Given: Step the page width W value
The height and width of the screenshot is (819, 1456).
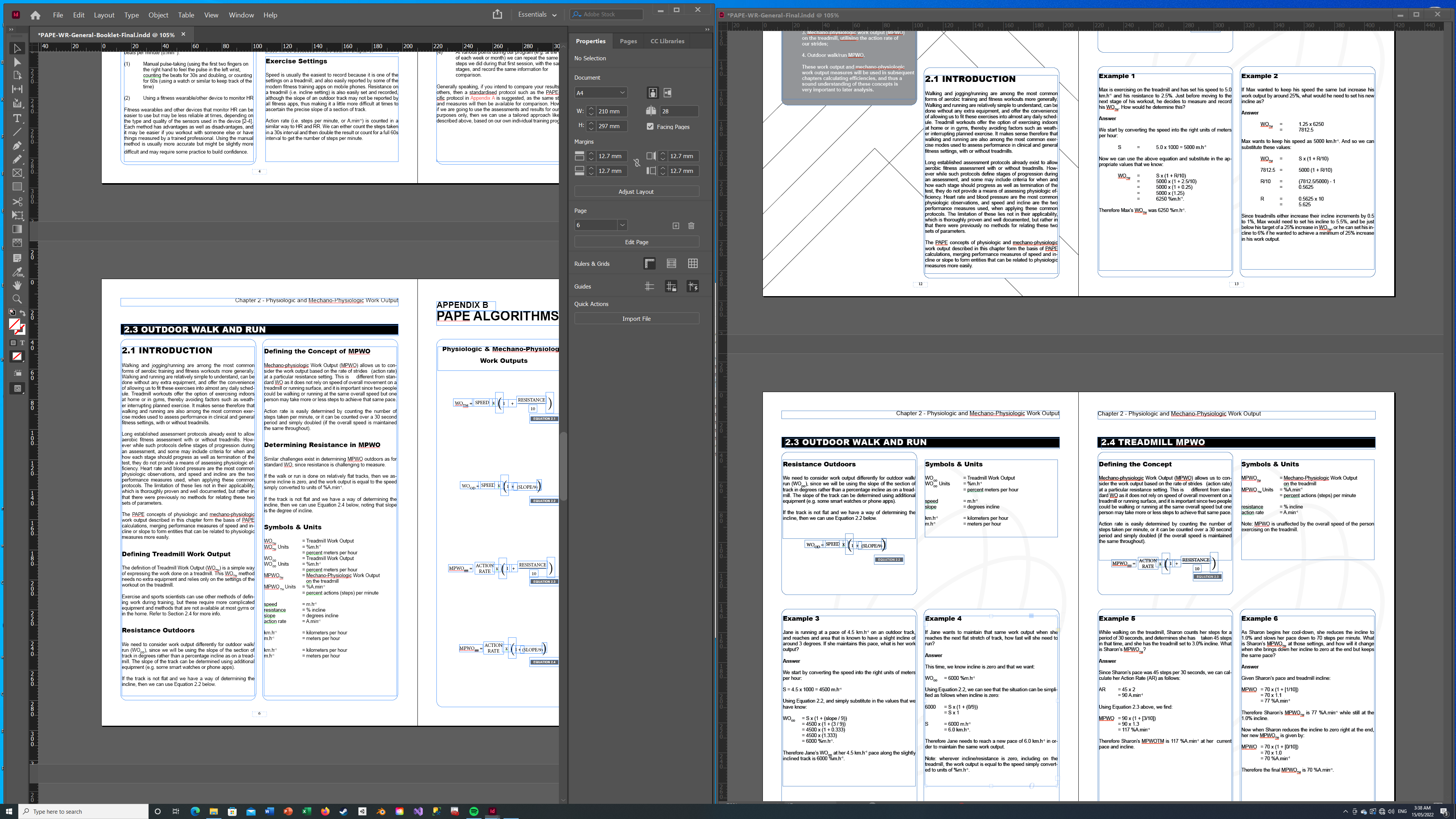Looking at the screenshot, I should click(x=591, y=111).
